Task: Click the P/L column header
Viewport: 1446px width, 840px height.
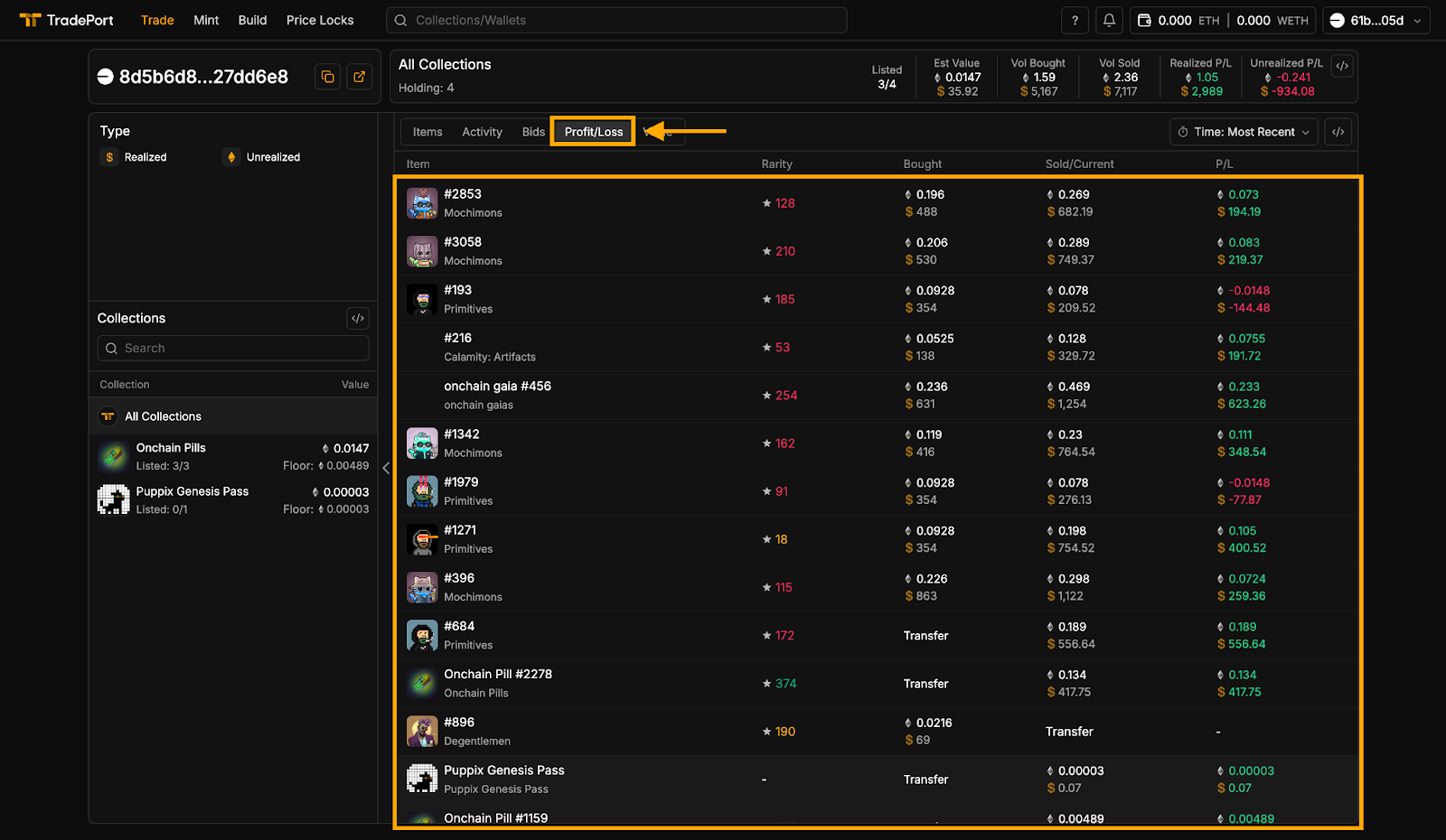Action: point(1224,164)
